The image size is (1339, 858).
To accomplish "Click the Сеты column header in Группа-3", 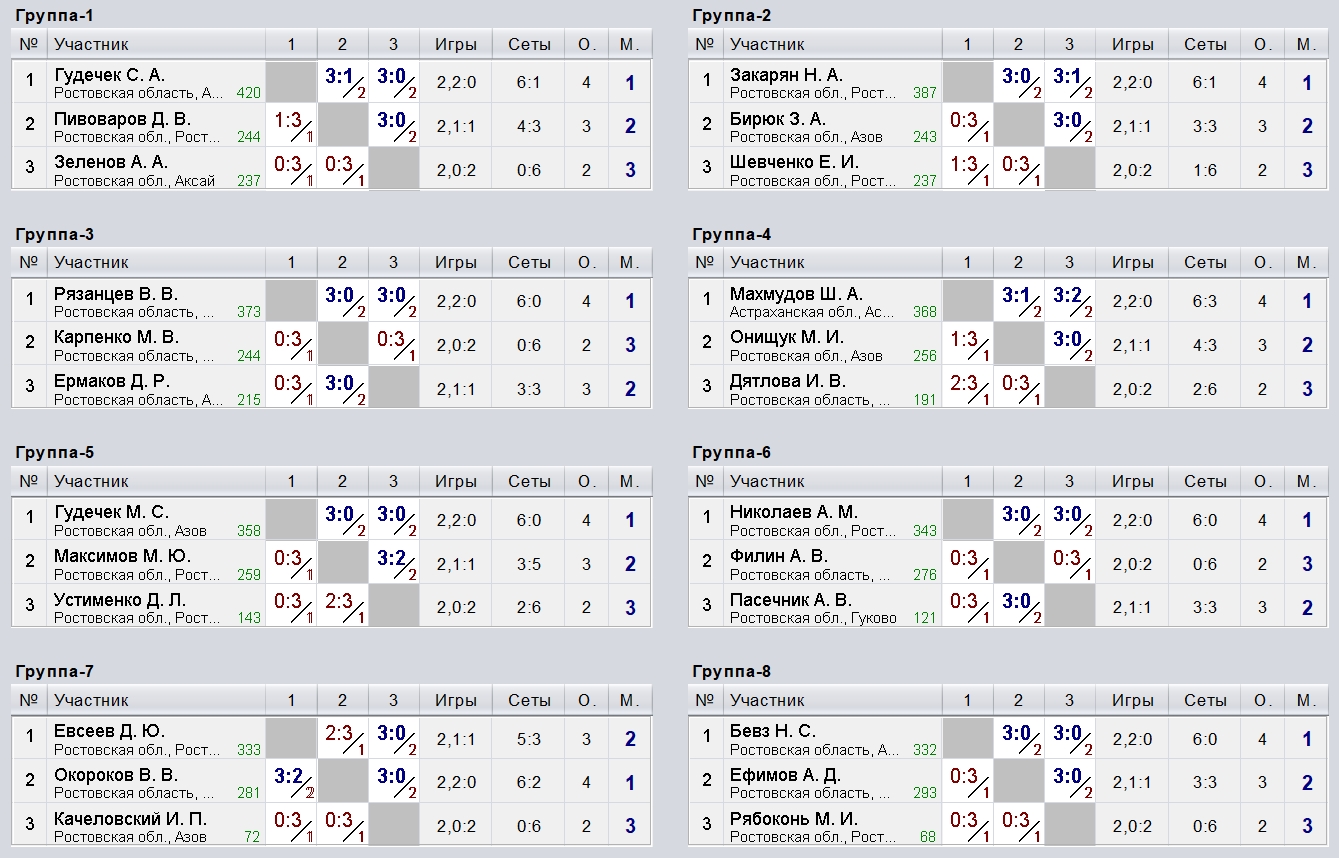I will 529,263.
